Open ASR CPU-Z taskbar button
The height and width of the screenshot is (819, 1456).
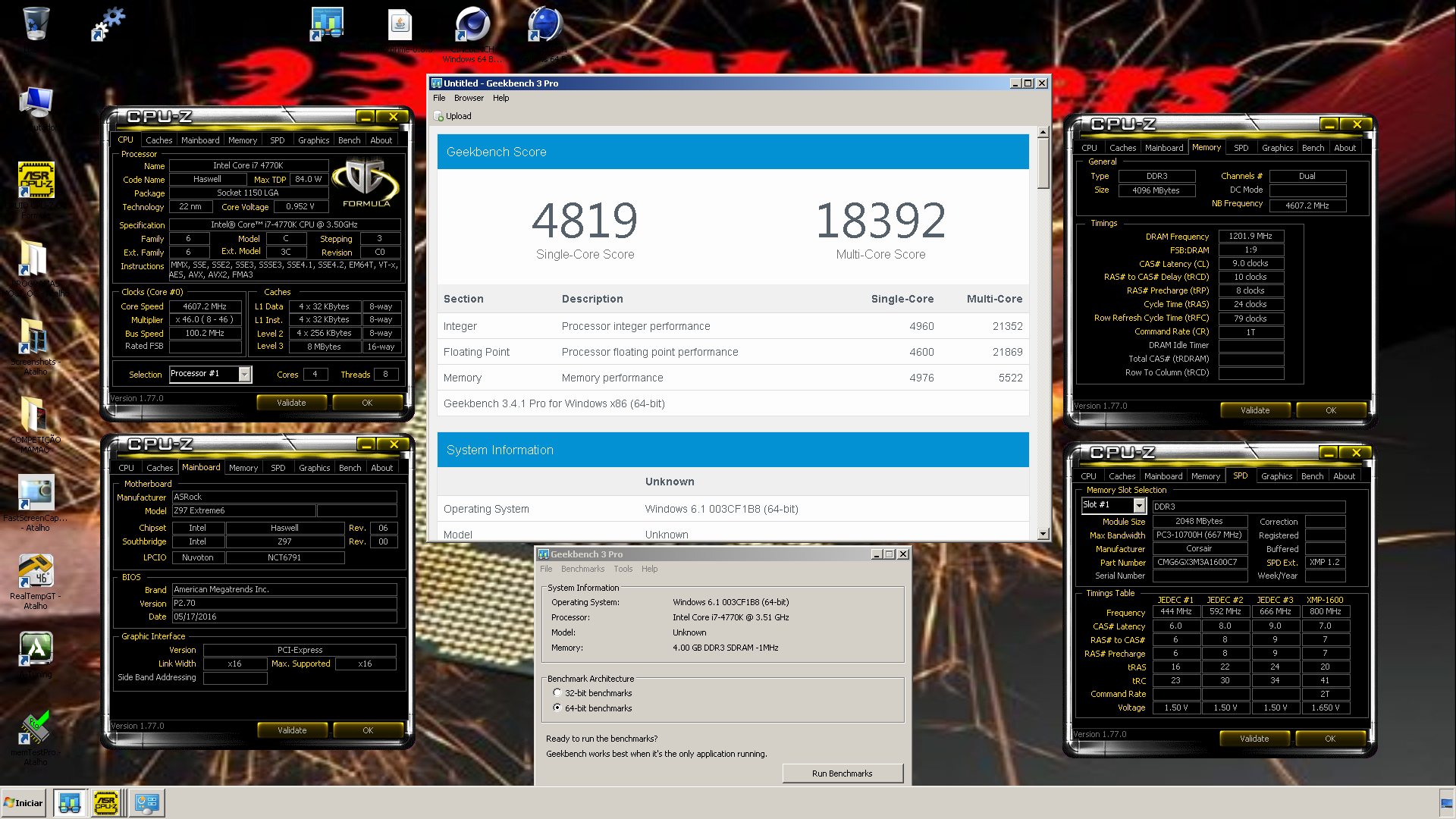106,803
